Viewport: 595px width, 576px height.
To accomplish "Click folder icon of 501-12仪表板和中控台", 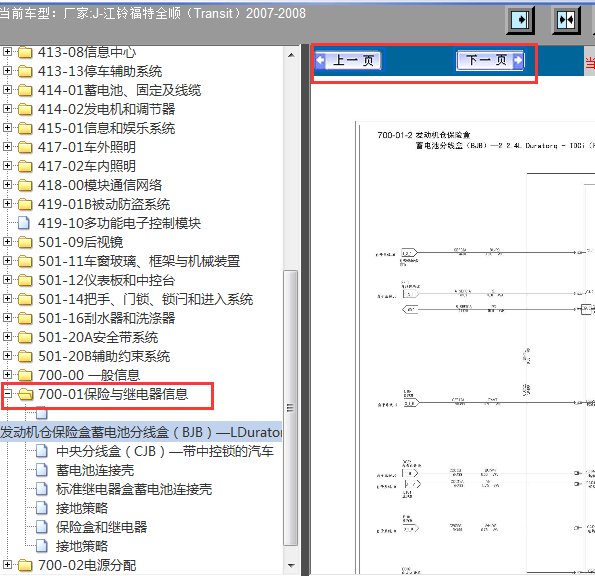I will pyautogui.click(x=25, y=280).
